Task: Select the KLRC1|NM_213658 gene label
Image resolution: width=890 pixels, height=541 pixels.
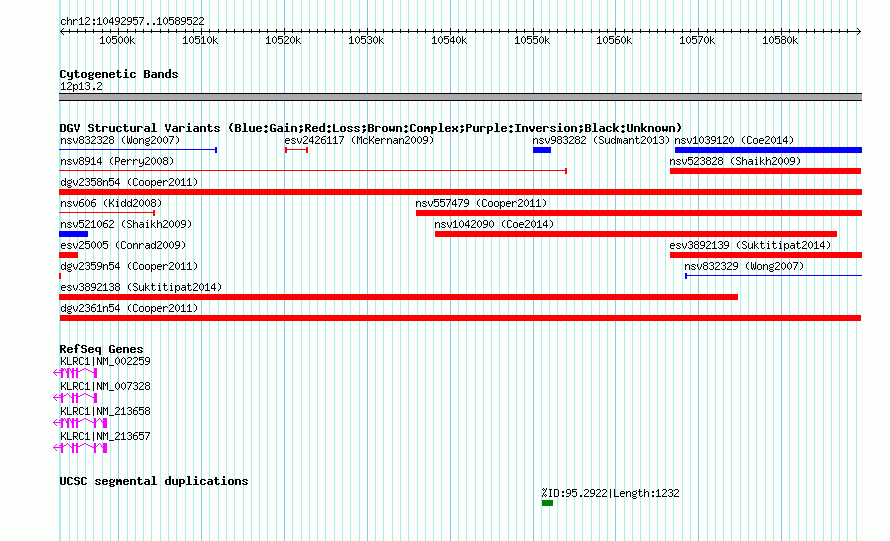Action: [x=105, y=411]
